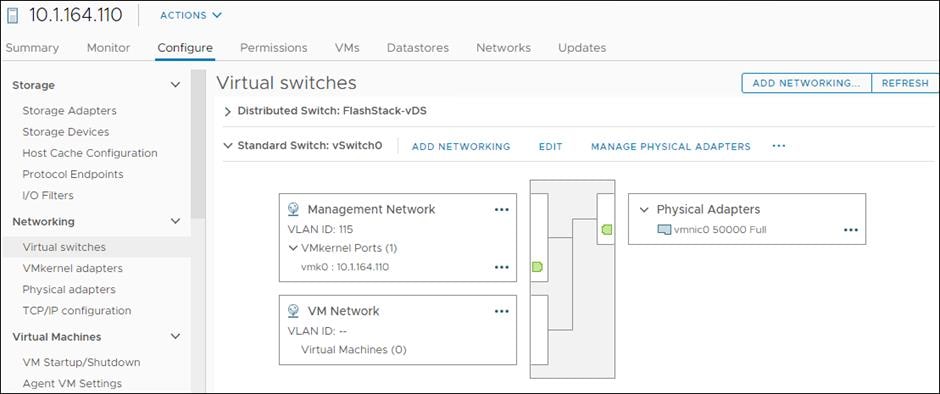Collapse the Physical Adapters box

(x=644, y=210)
